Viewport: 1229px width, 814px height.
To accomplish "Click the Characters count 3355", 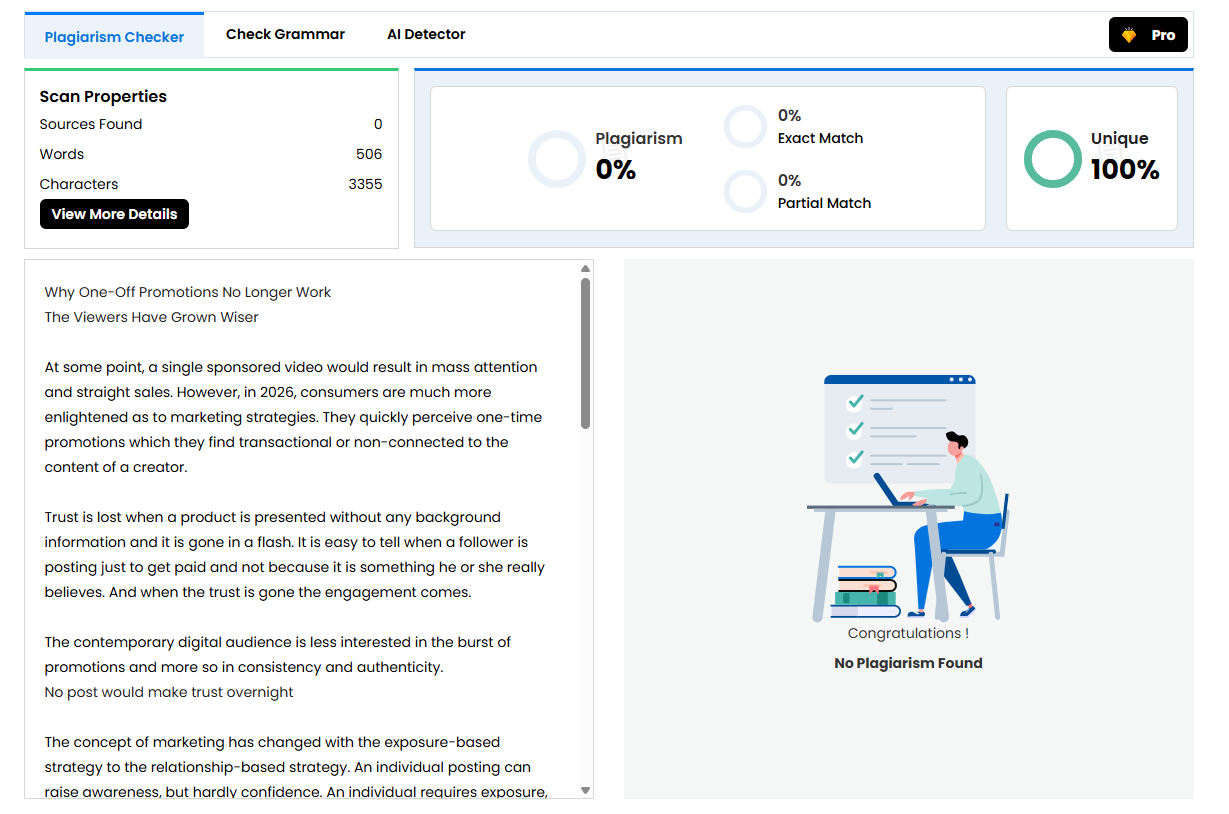I will click(x=365, y=184).
